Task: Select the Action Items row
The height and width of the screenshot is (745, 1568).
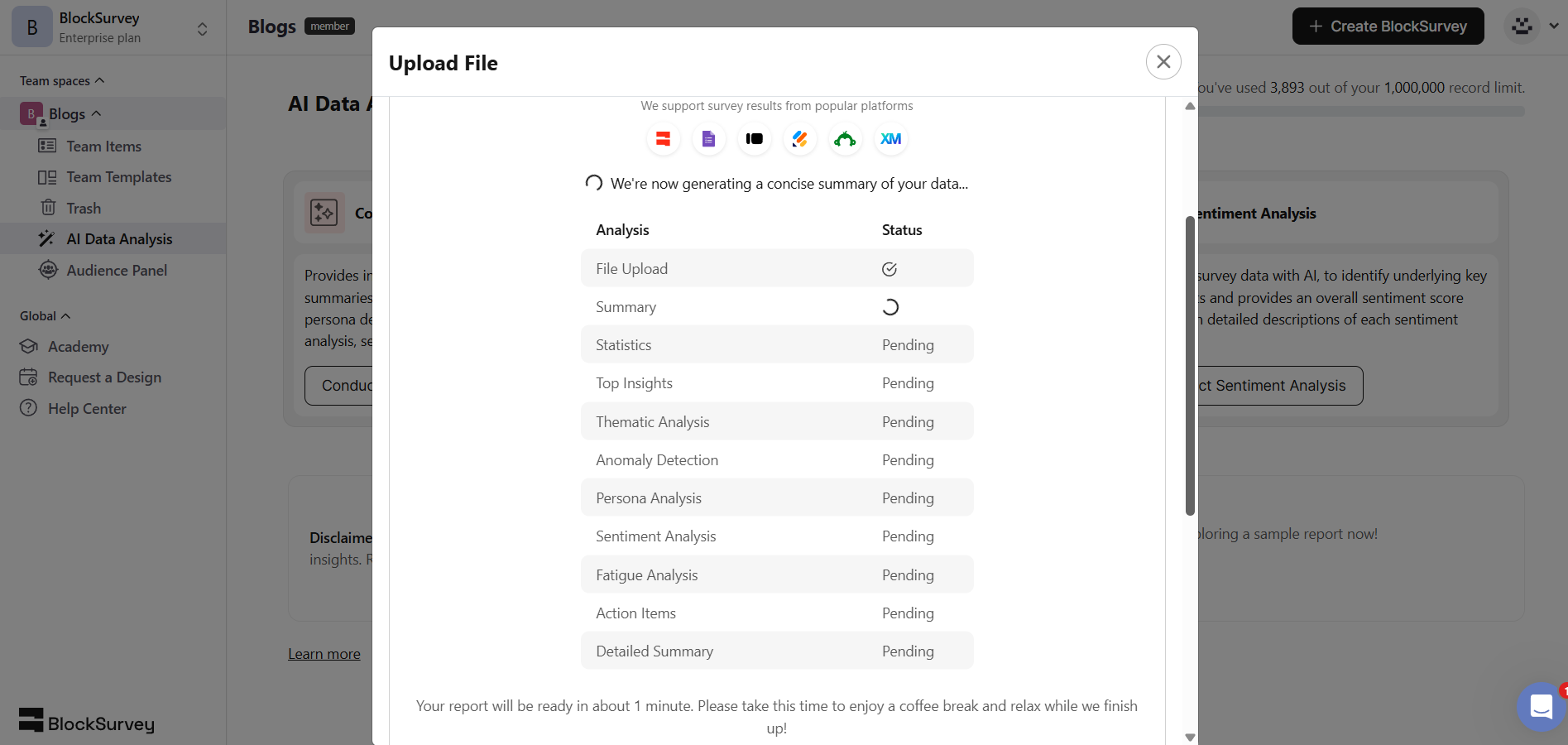Action: coord(777,613)
